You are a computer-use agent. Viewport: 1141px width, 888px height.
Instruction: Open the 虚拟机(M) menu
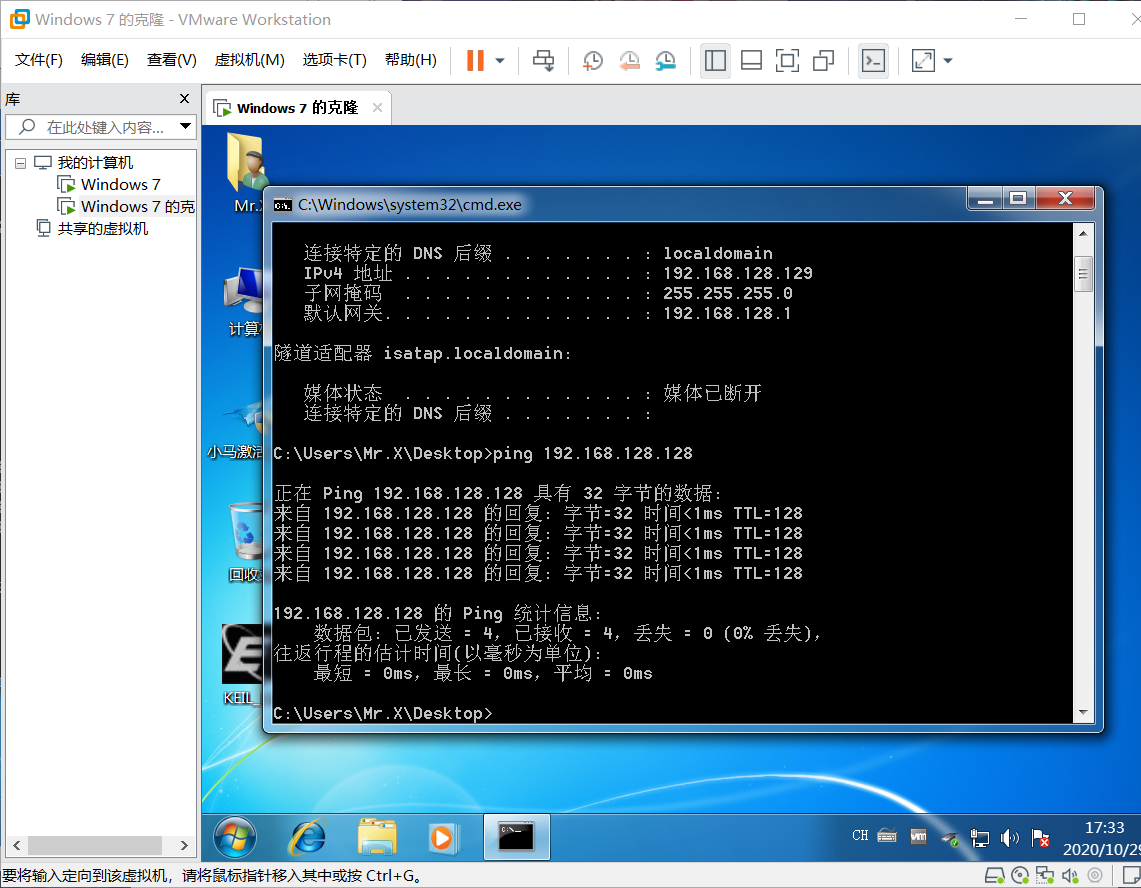[x=250, y=60]
